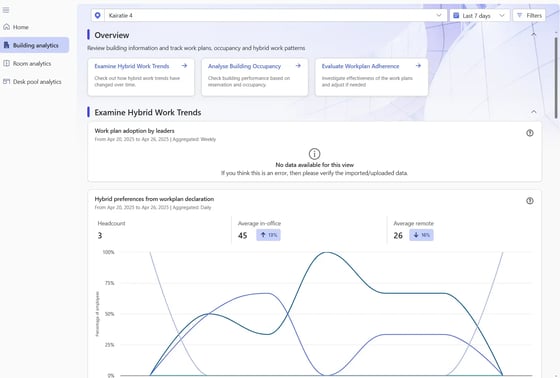Viewport: 560px width, 378px height.
Task: Click the circled info icon above No data message
Action: [x=314, y=154]
